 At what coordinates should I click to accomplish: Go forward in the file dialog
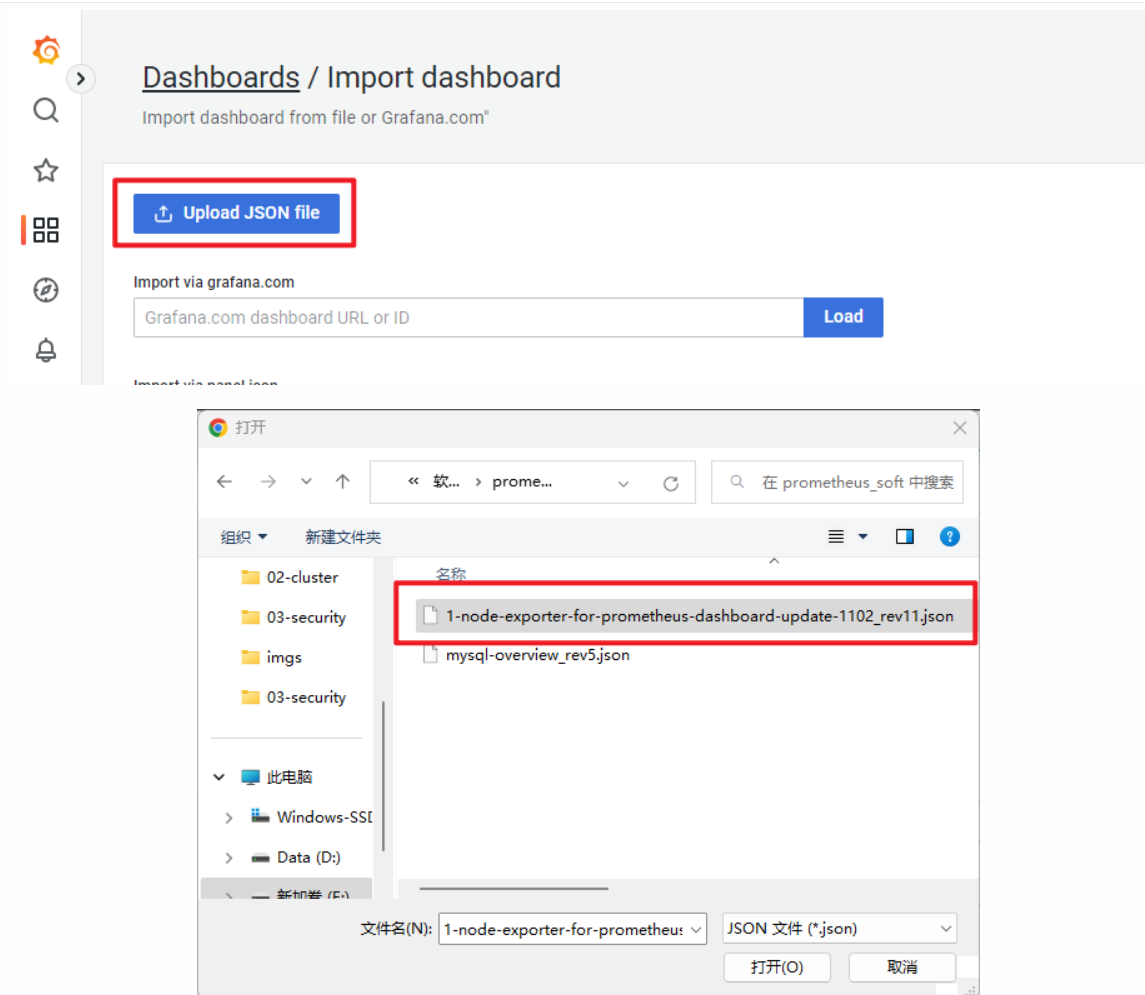coord(268,482)
